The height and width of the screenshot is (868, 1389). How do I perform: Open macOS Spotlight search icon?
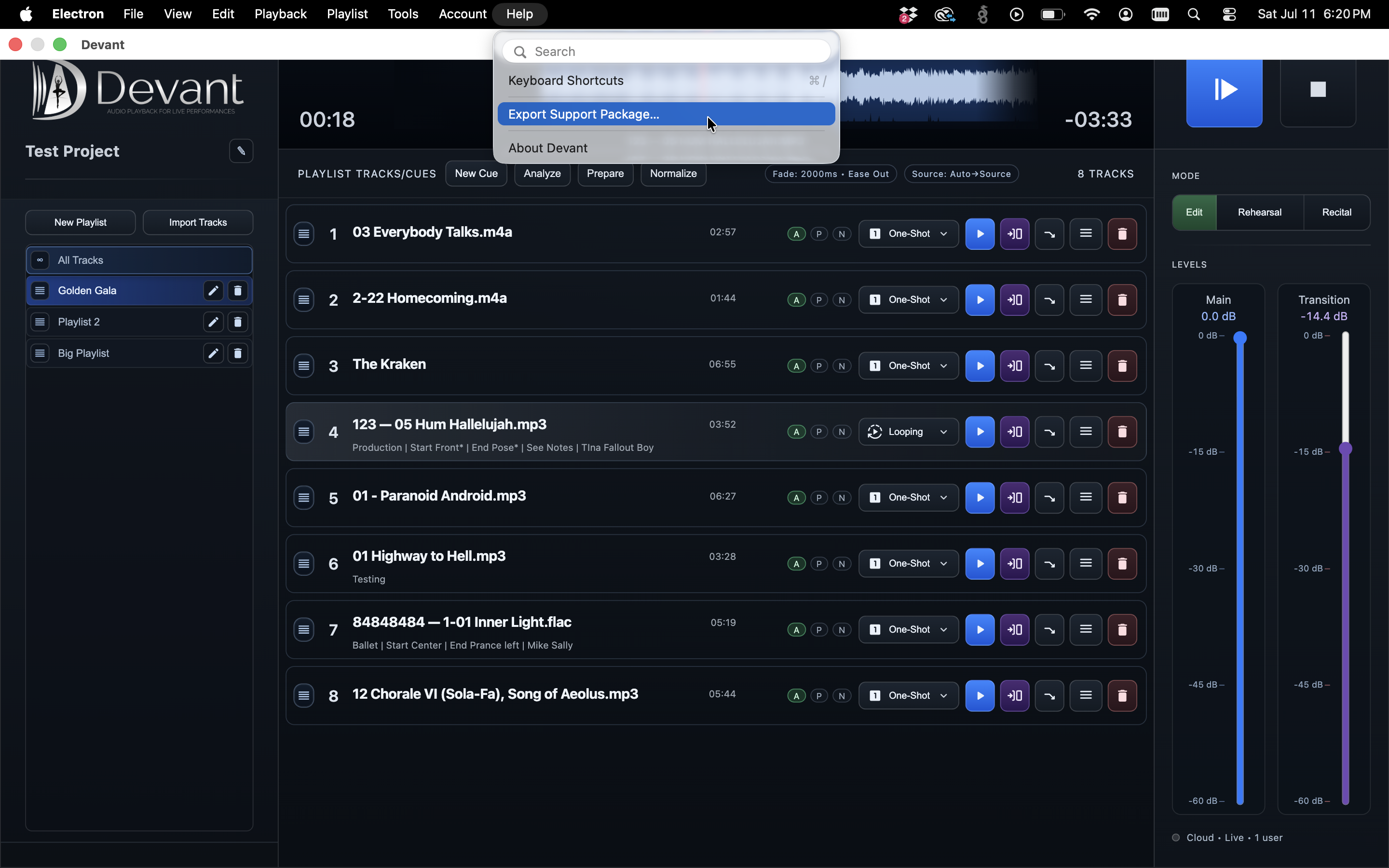tap(1194, 14)
